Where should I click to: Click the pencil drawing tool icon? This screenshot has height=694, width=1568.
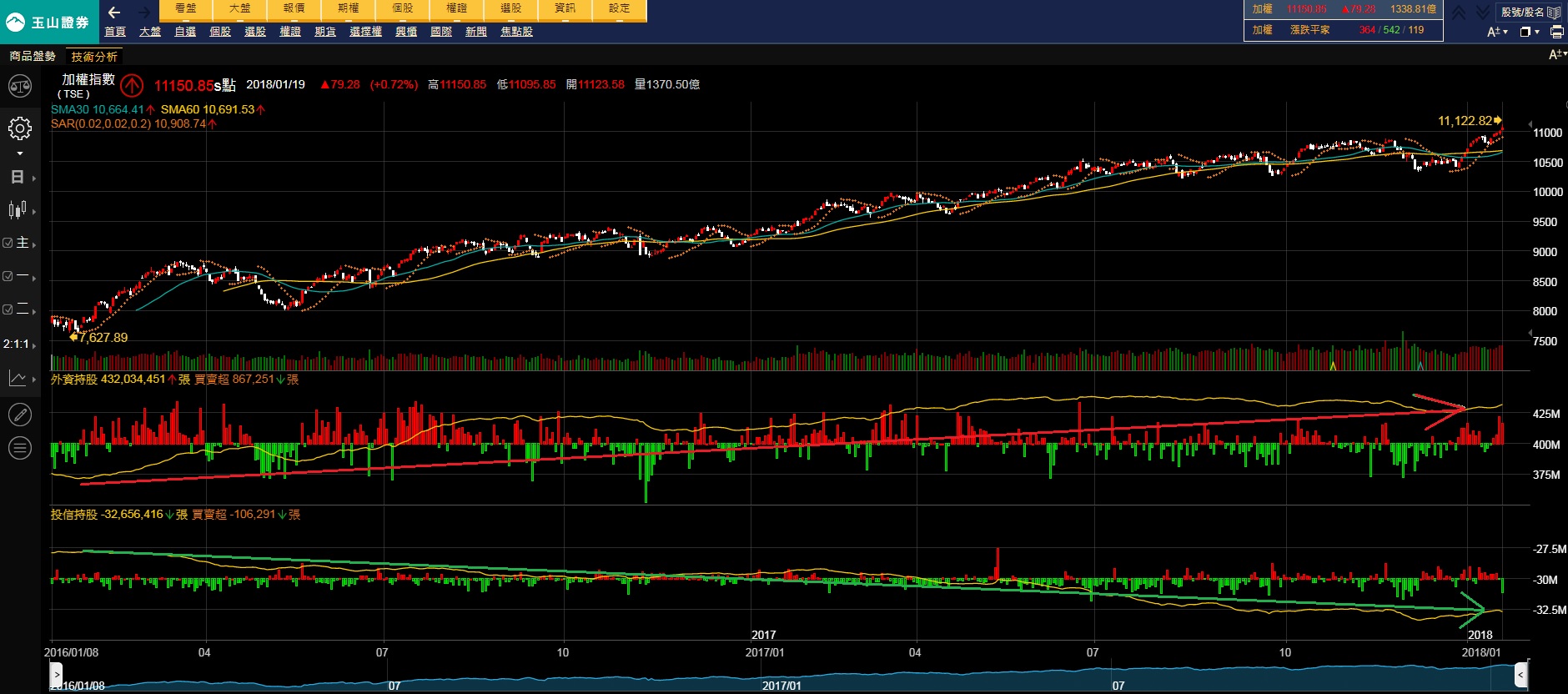(19, 415)
